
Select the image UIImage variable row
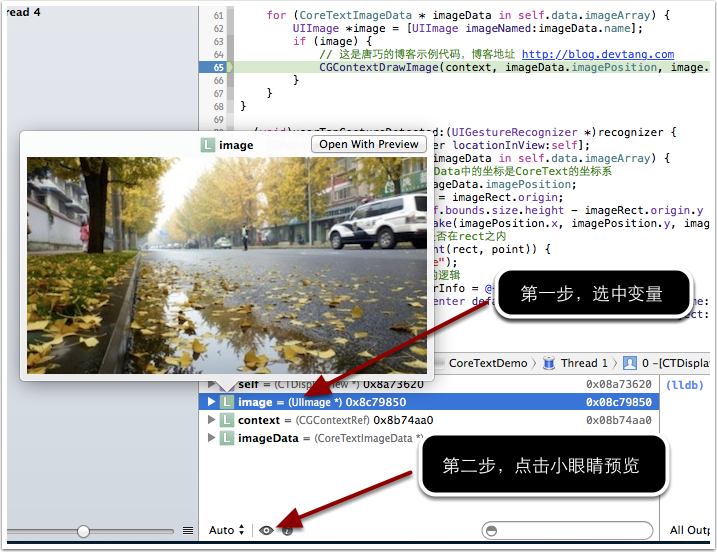[x=400, y=402]
